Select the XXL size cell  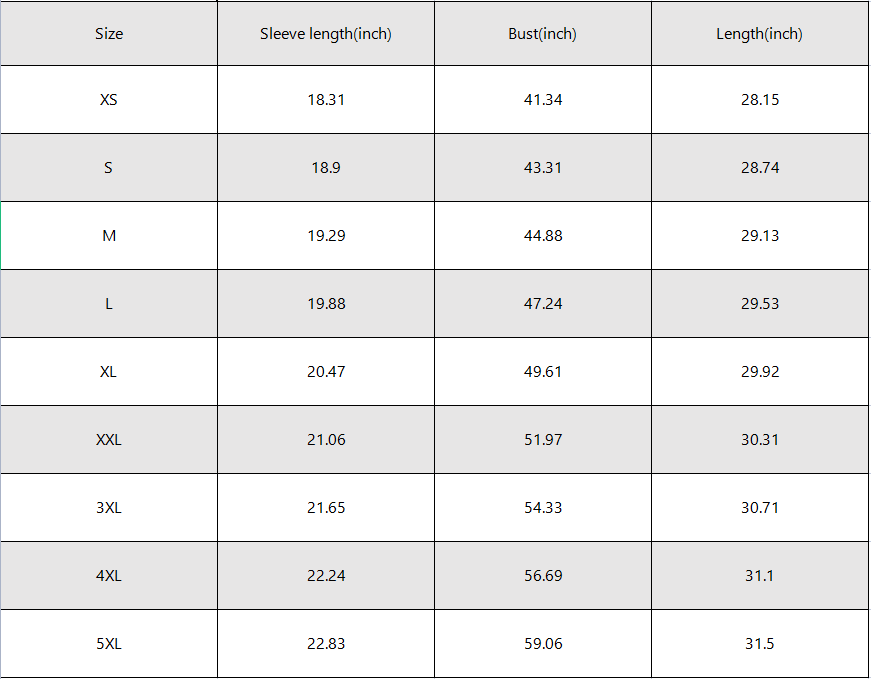click(109, 440)
